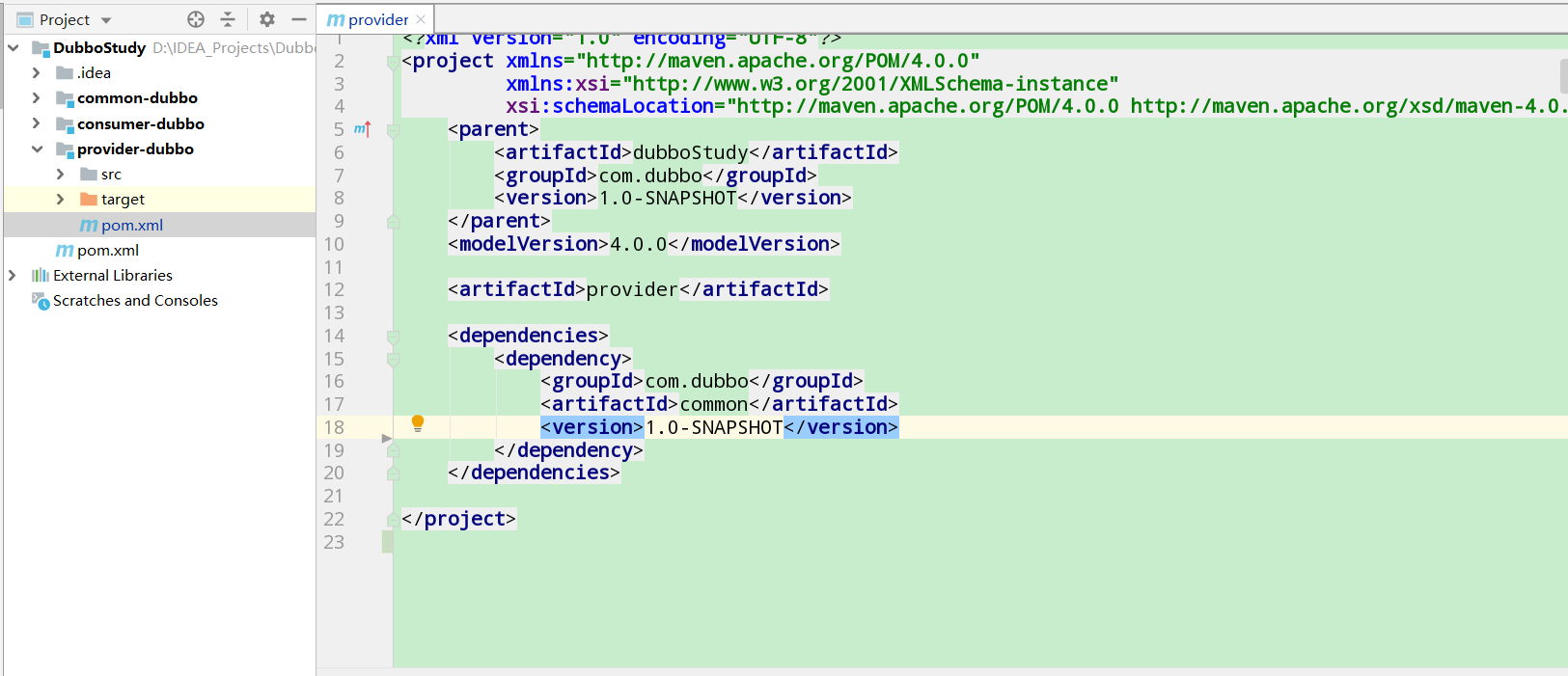This screenshot has width=1568, height=676.
Task: Select Scratches and Consoles
Action: pos(135,300)
